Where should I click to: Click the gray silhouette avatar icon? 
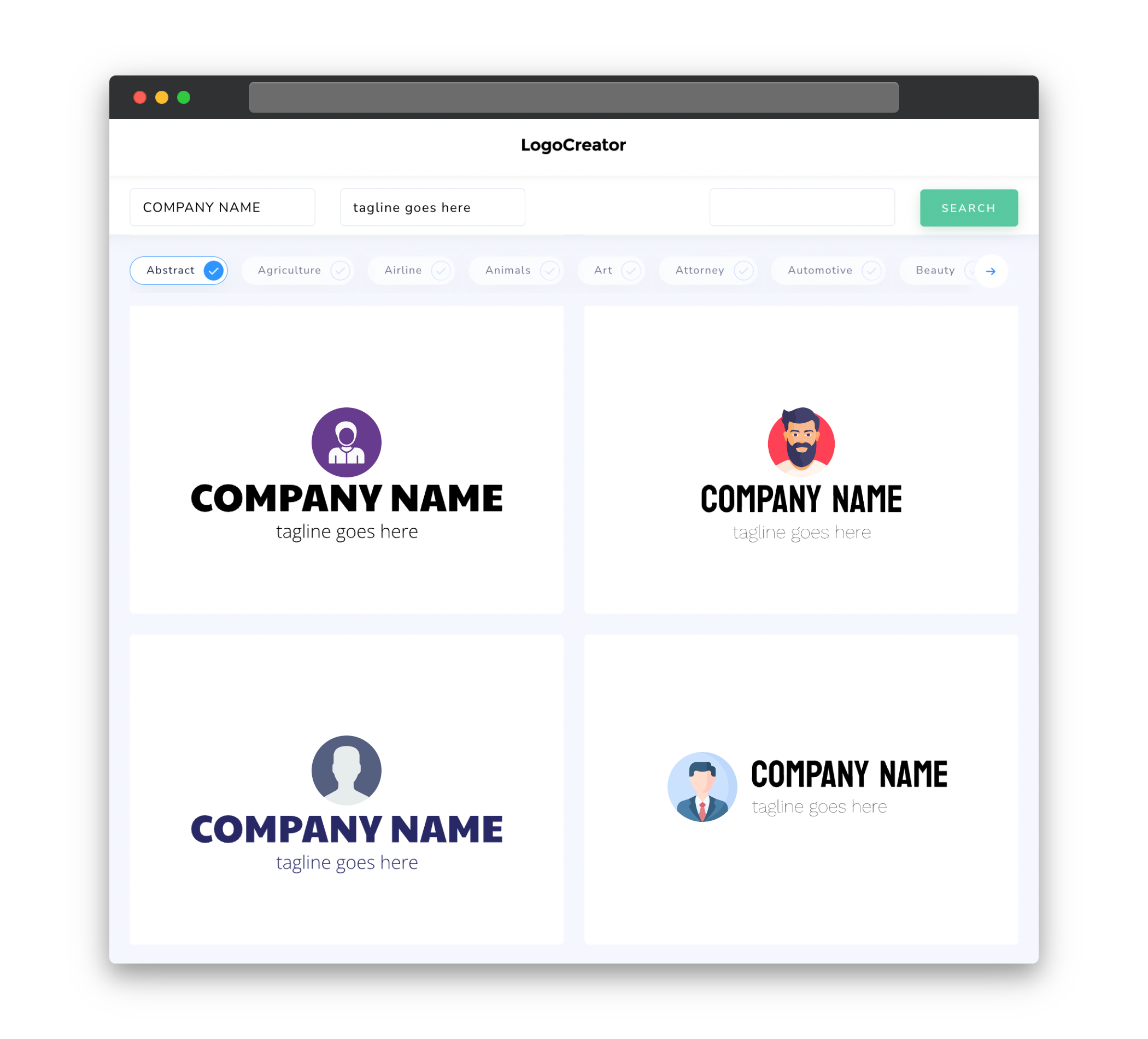pos(347,771)
